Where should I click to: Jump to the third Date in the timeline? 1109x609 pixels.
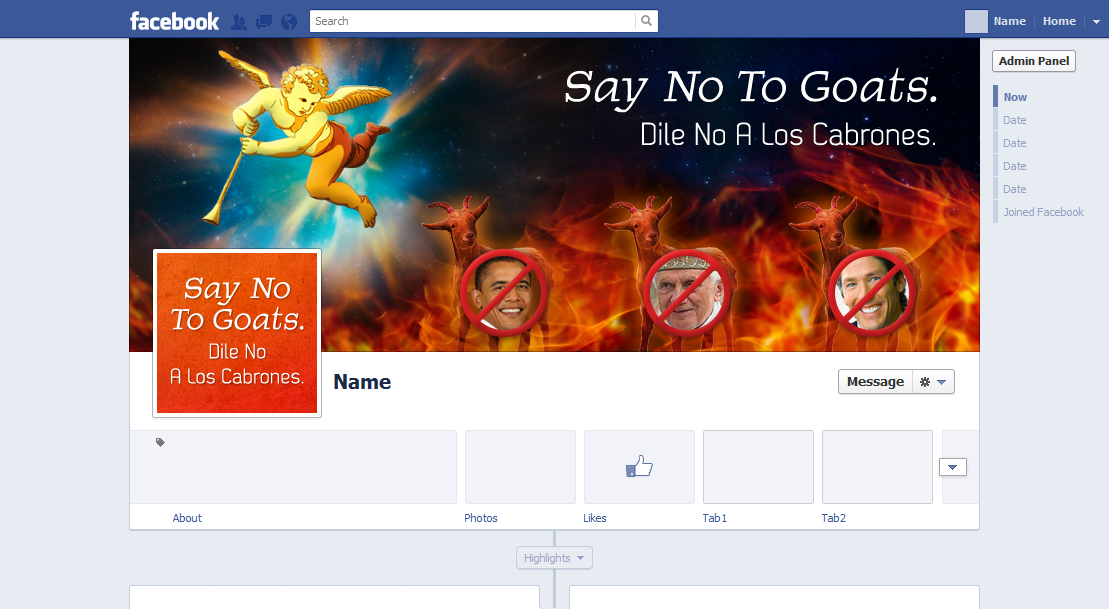(1014, 166)
